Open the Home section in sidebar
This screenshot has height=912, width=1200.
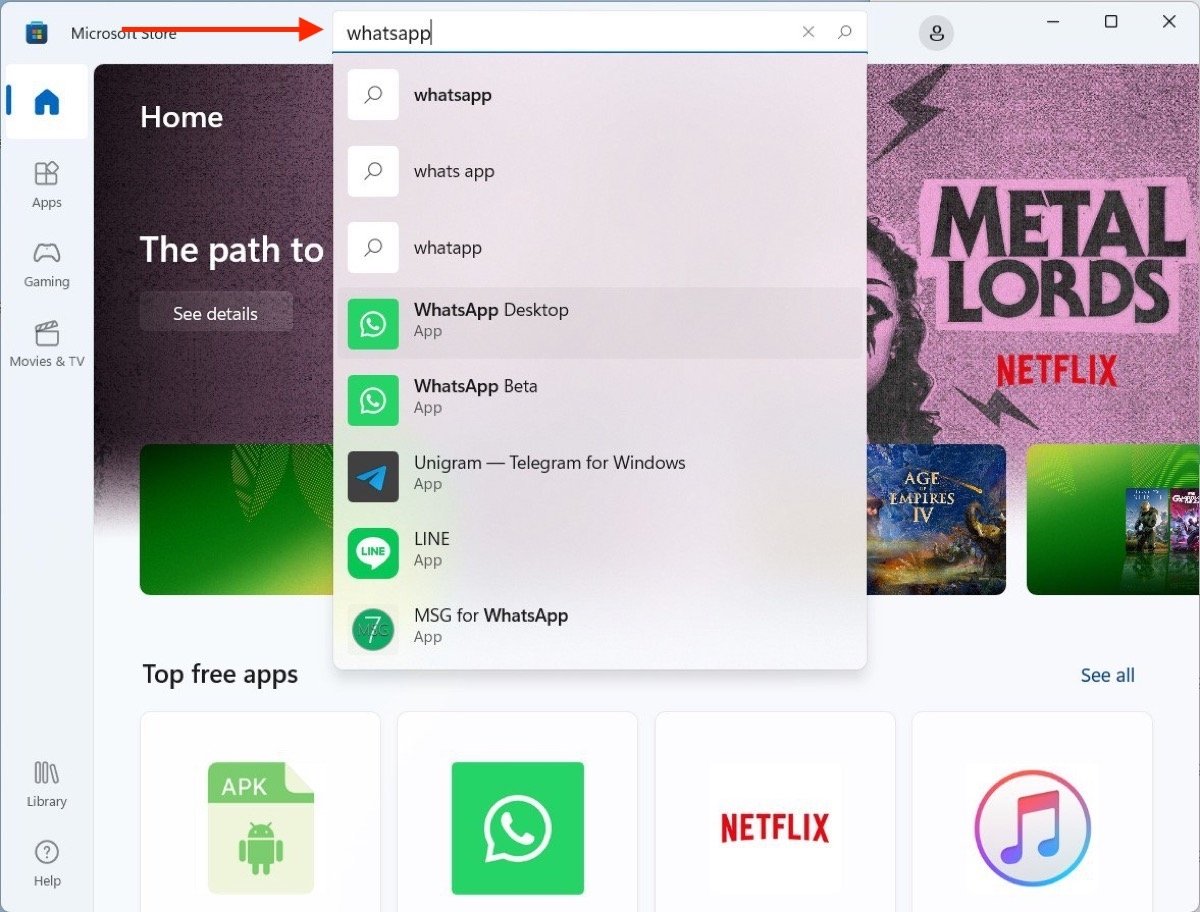tap(46, 102)
